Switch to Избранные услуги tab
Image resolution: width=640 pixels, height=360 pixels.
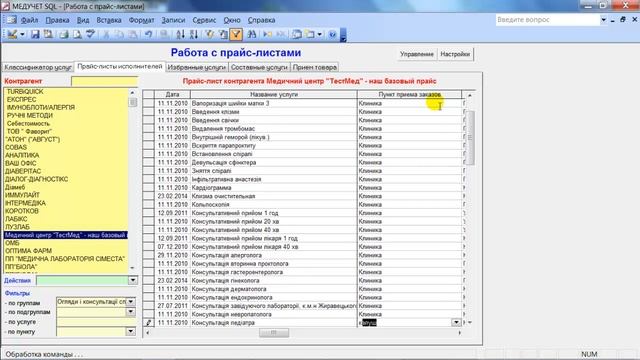click(x=197, y=67)
